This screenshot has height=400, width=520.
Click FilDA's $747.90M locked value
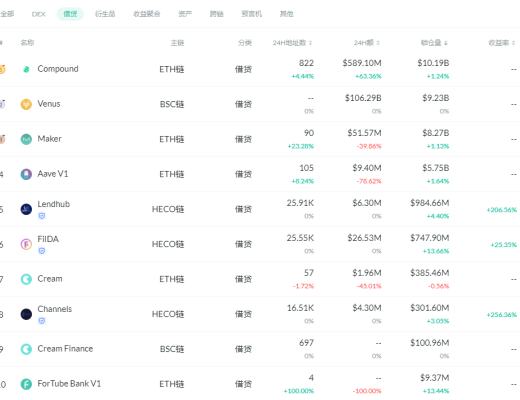click(430, 238)
